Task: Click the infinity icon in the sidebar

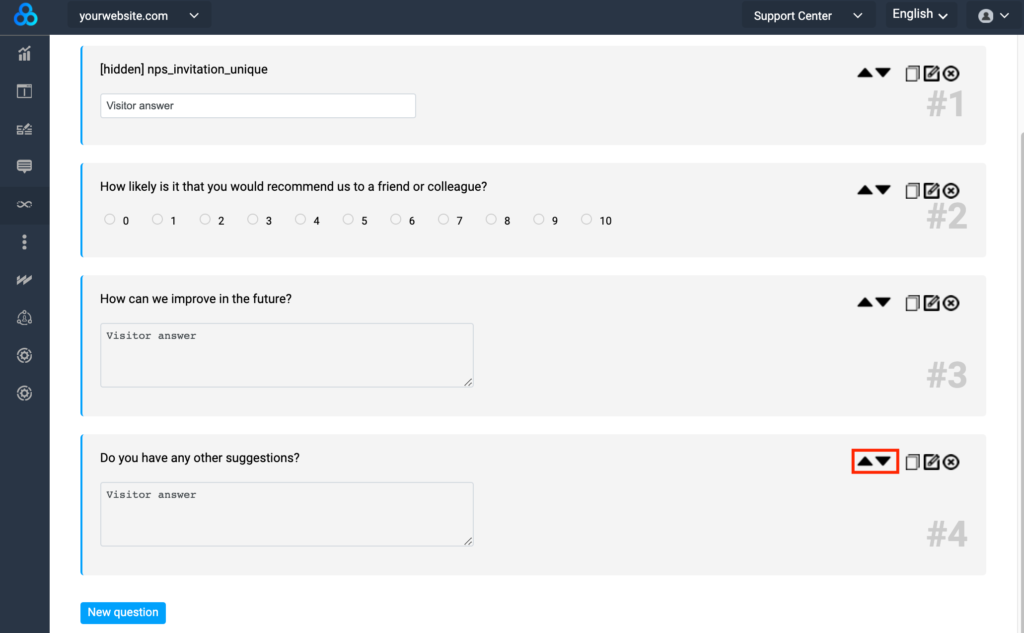Action: 25,204
